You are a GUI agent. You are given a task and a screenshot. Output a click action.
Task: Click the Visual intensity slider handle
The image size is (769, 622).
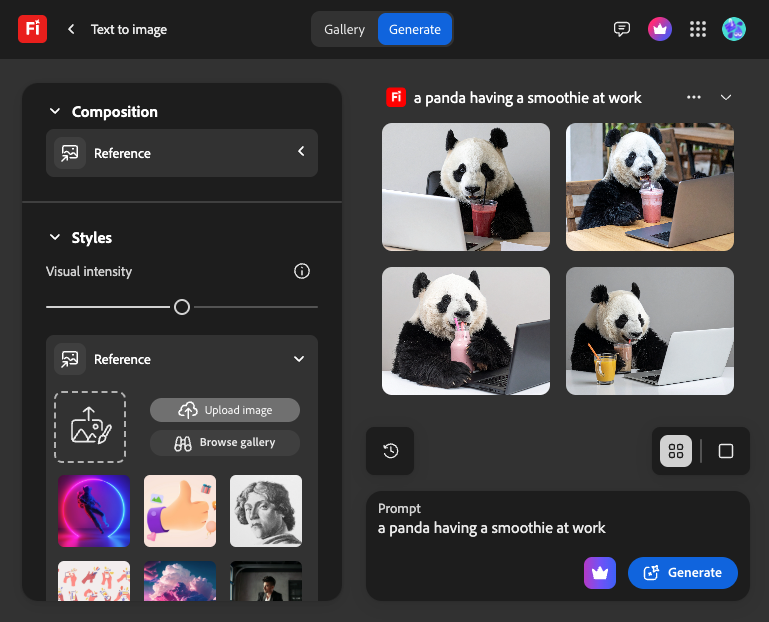click(x=182, y=307)
